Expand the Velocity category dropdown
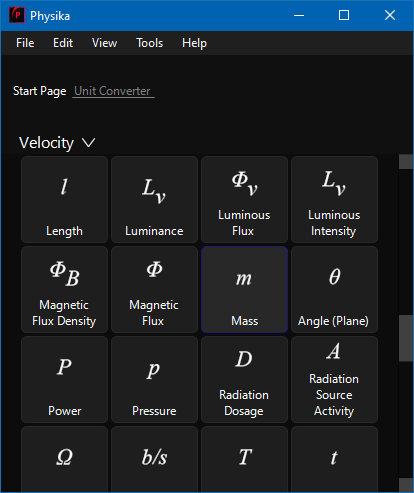The height and width of the screenshot is (493, 414). click(x=57, y=143)
